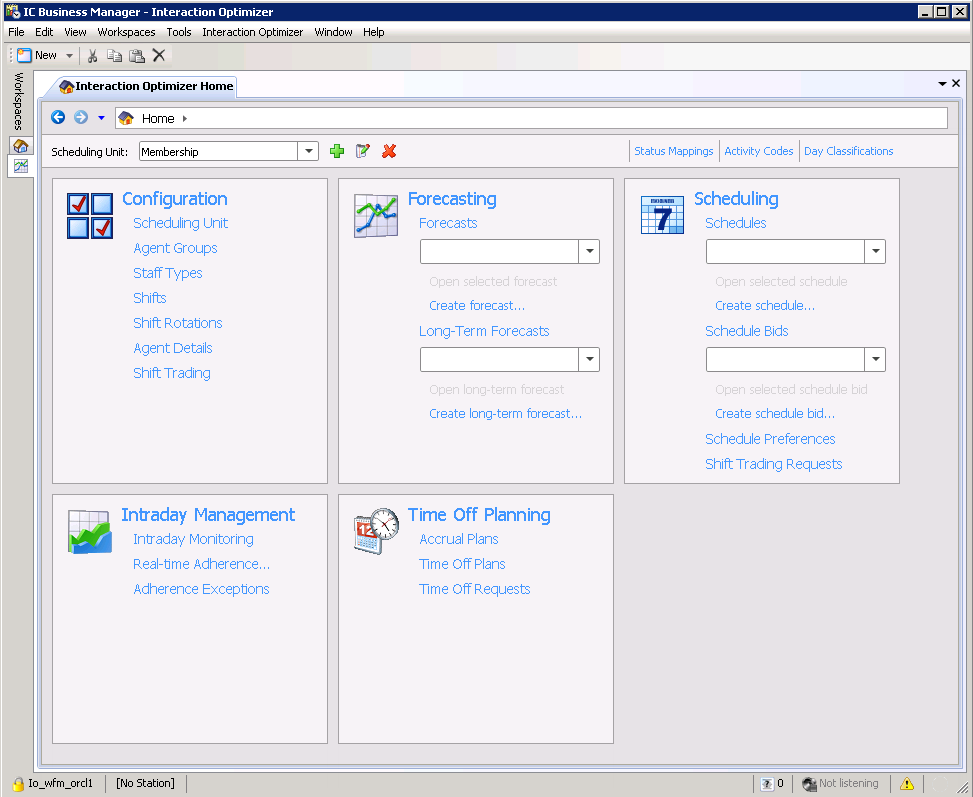The image size is (973, 797).
Task: Open the Tools menu
Action: coord(179,32)
